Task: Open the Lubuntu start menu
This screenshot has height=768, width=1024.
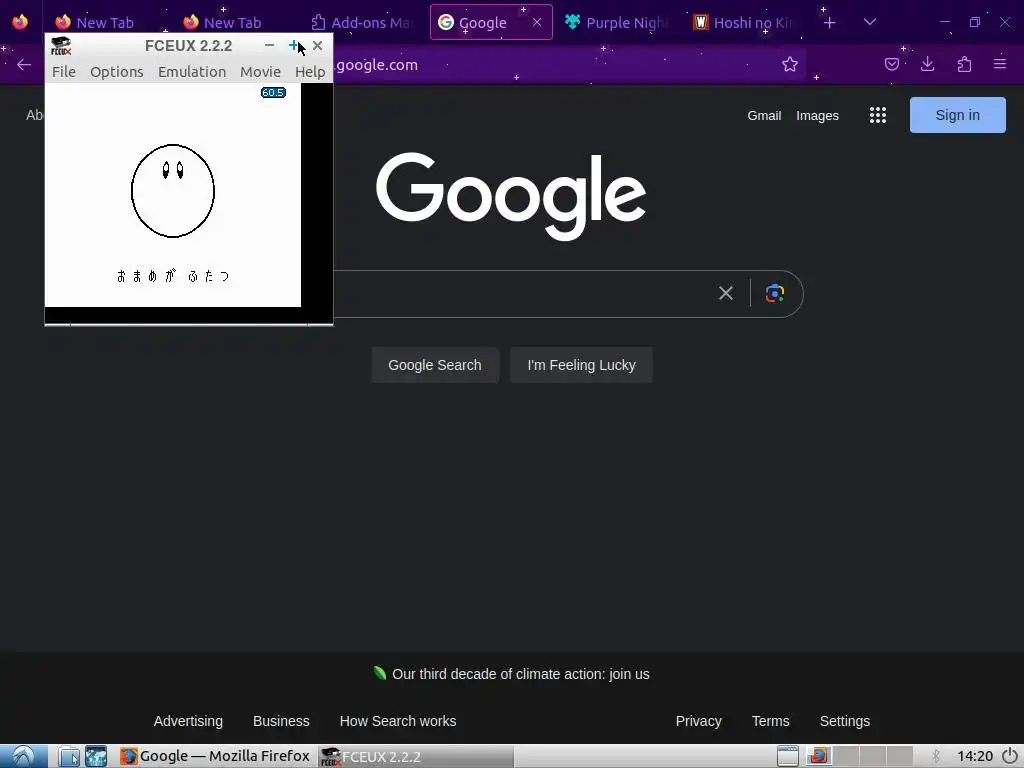Action: pyautogui.click(x=24, y=756)
